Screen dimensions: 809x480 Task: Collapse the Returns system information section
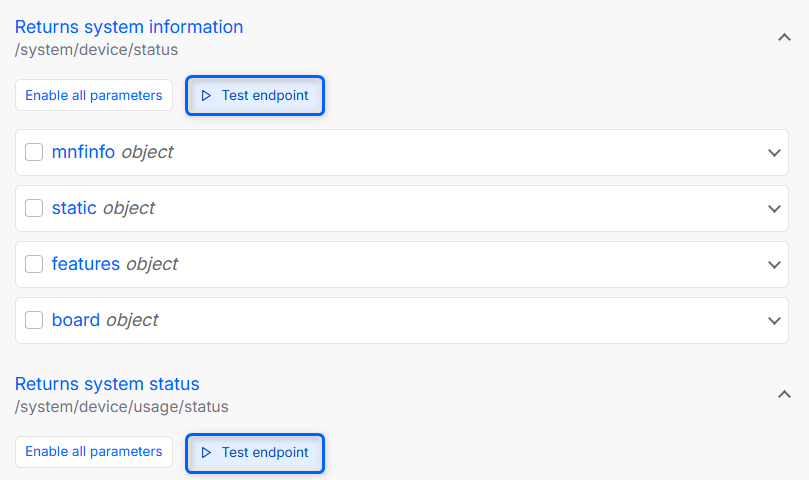[784, 37]
